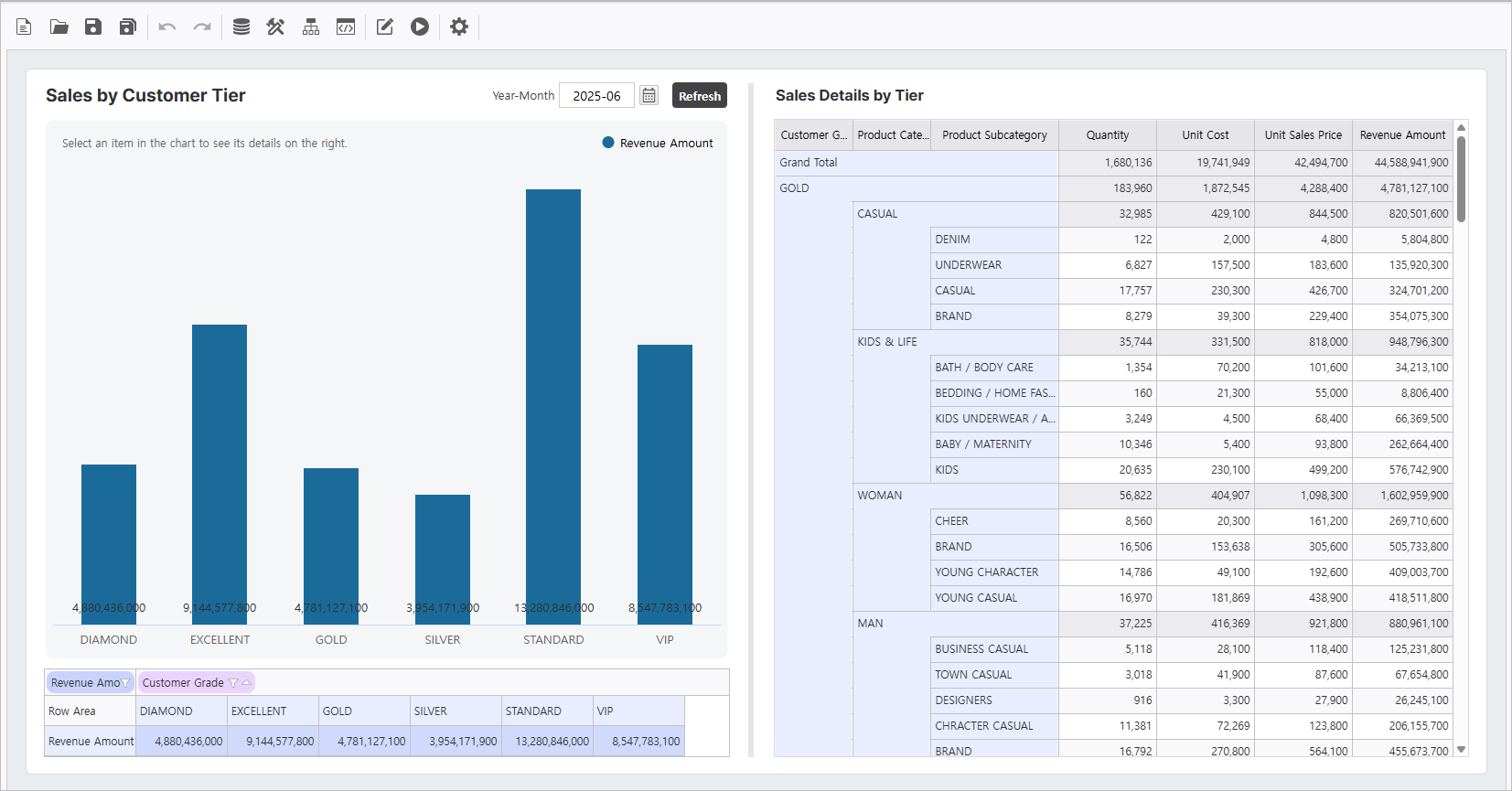Viewport: 1512px width, 791px height.
Task: Click the save all icon
Action: 128,27
